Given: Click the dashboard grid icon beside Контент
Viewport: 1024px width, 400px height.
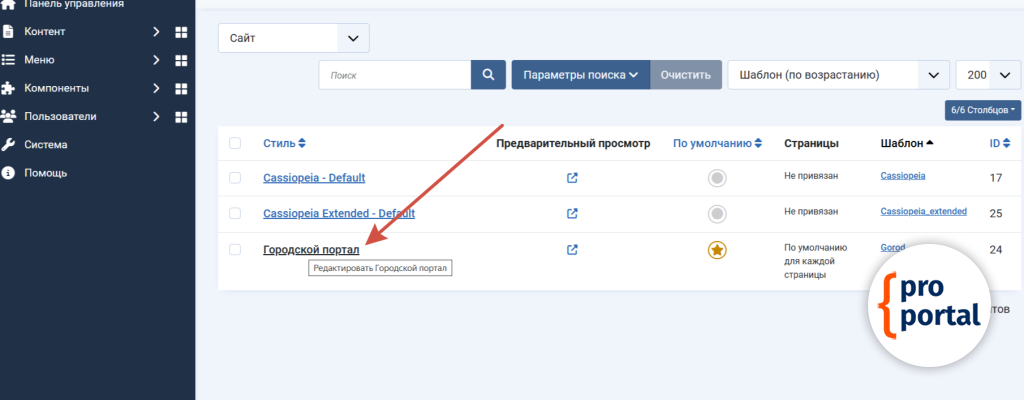Looking at the screenshot, I should 181,32.
